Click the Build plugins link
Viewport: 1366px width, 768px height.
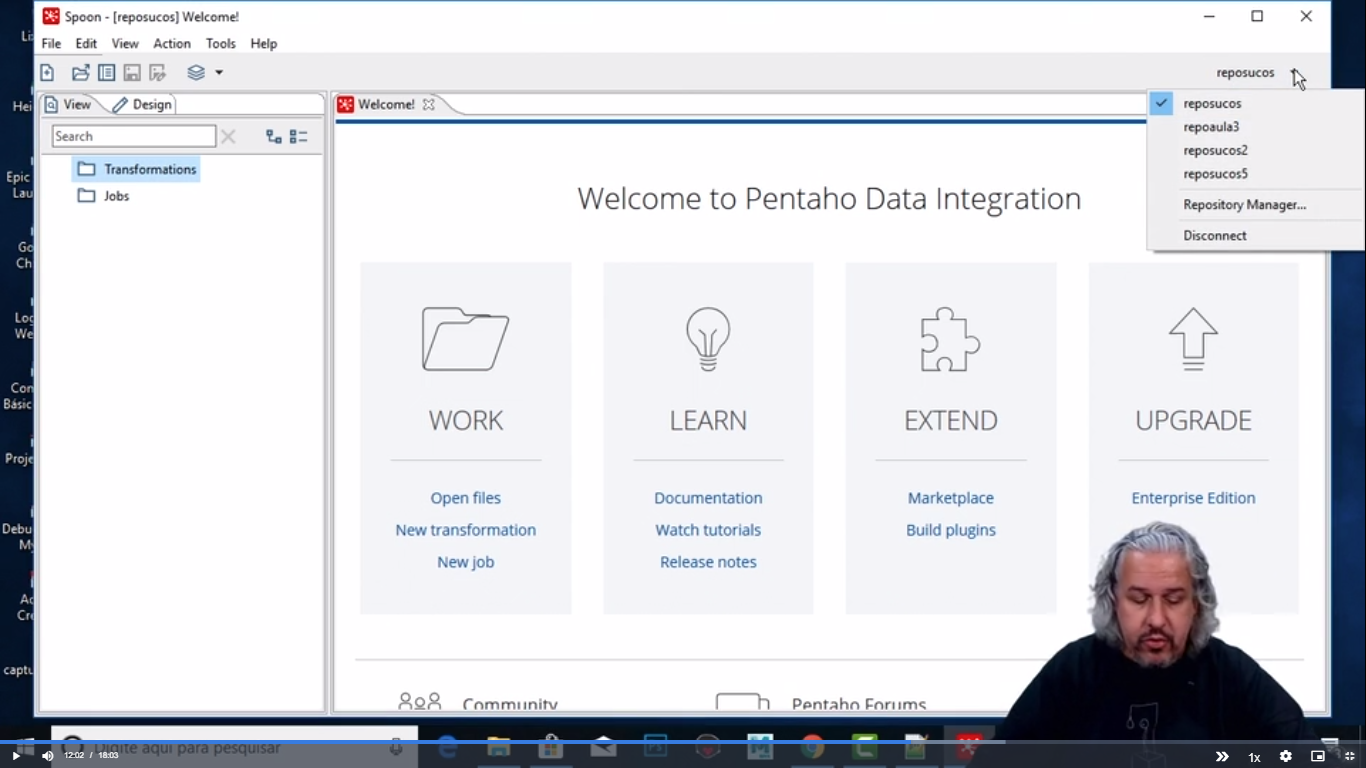(x=951, y=530)
